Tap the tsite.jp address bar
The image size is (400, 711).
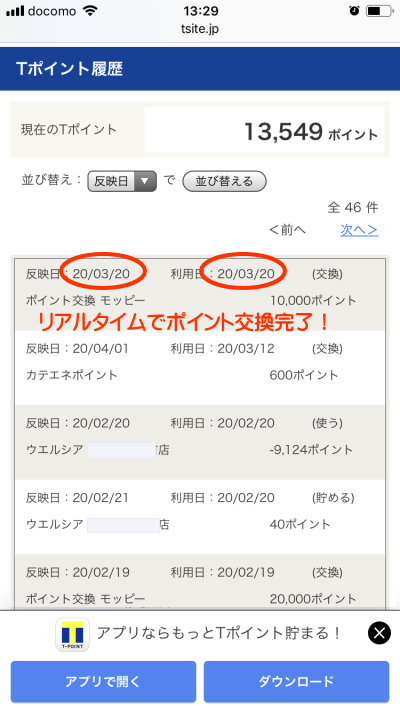click(x=200, y=29)
